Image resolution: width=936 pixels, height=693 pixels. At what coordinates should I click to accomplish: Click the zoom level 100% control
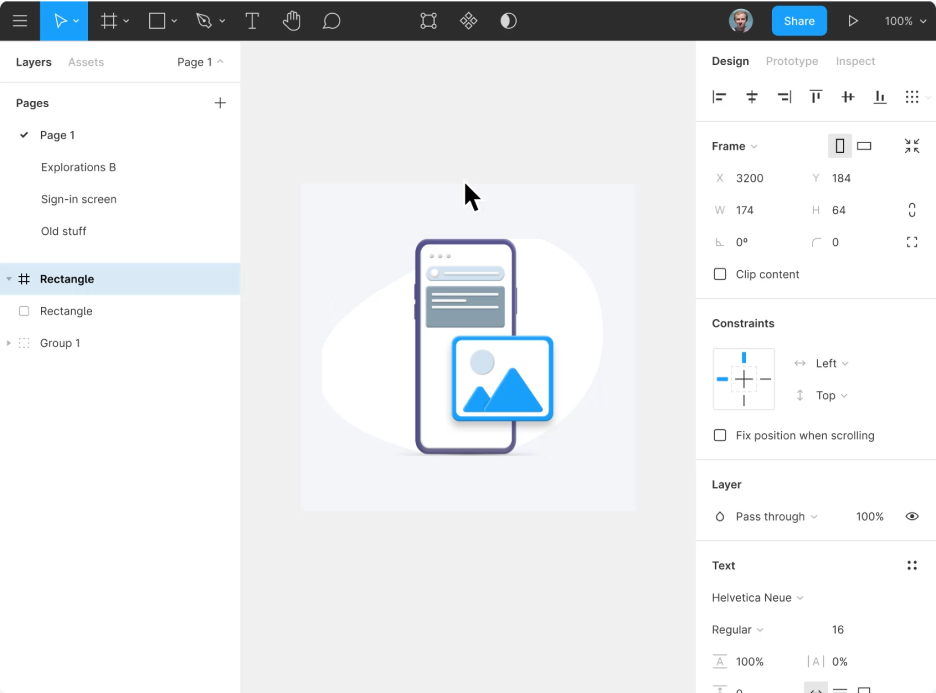(902, 20)
